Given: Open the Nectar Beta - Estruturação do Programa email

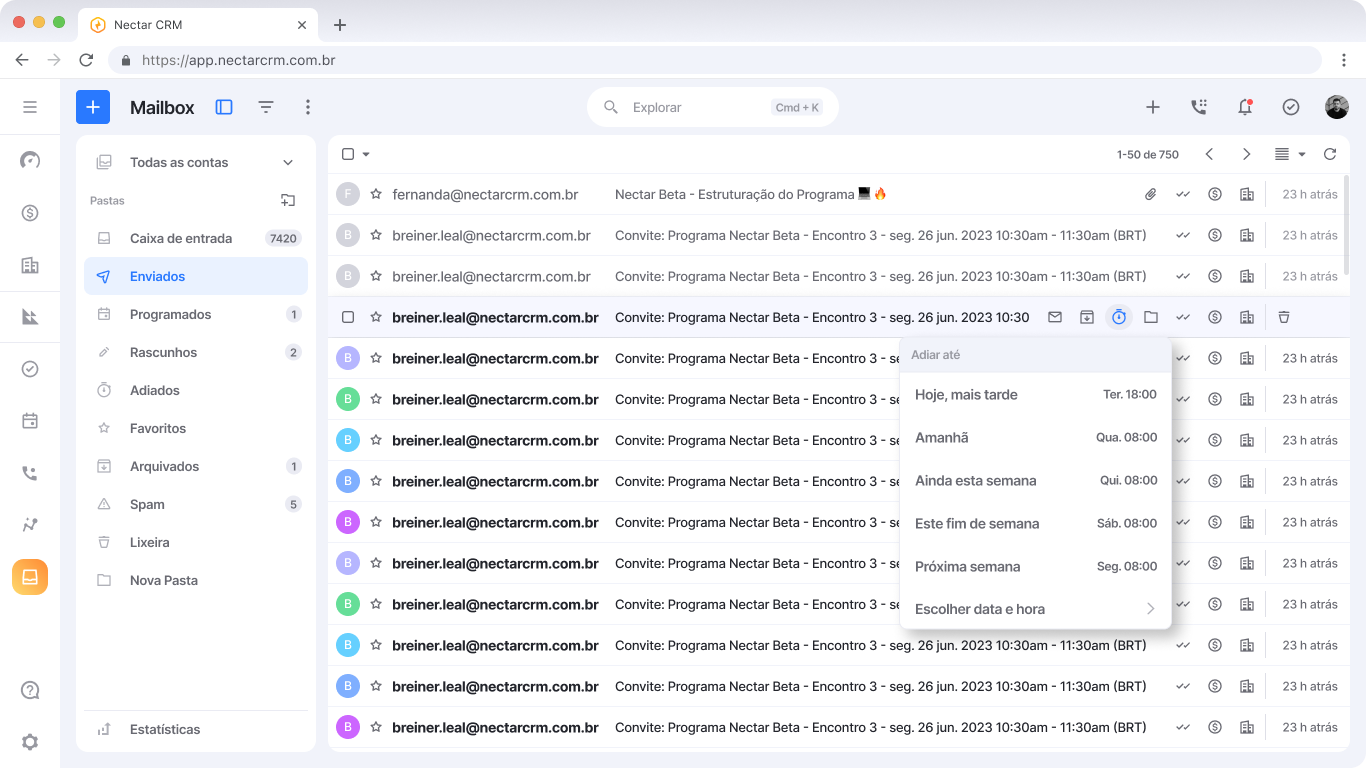Looking at the screenshot, I should coord(751,194).
